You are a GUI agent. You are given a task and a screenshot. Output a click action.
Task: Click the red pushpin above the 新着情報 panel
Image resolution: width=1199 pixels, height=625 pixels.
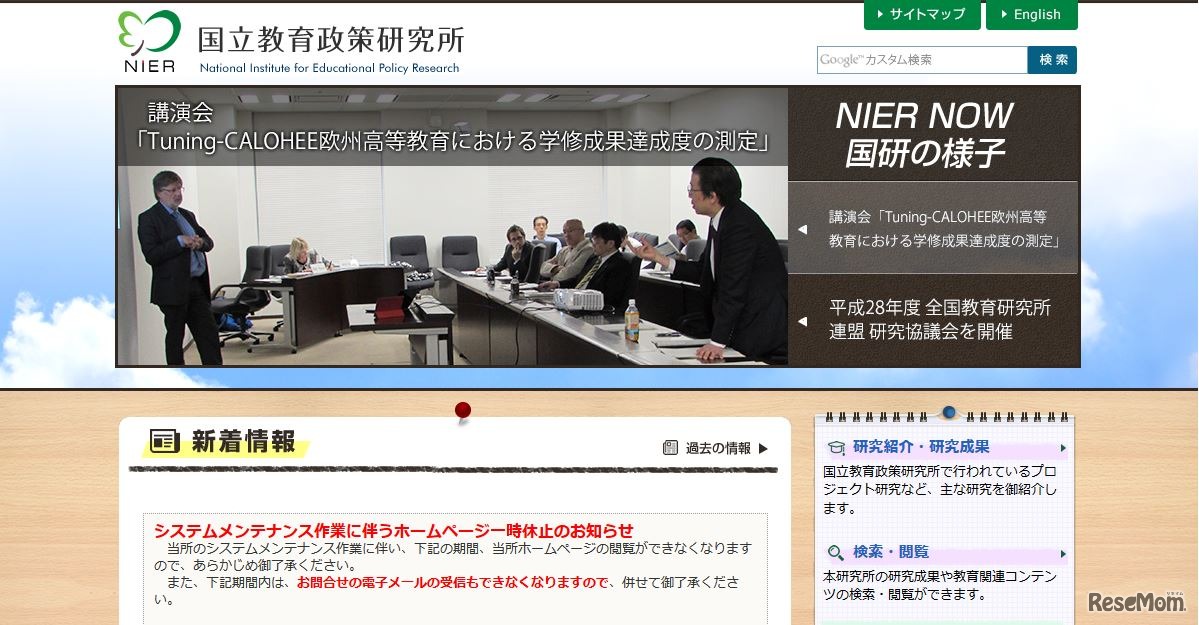461,409
